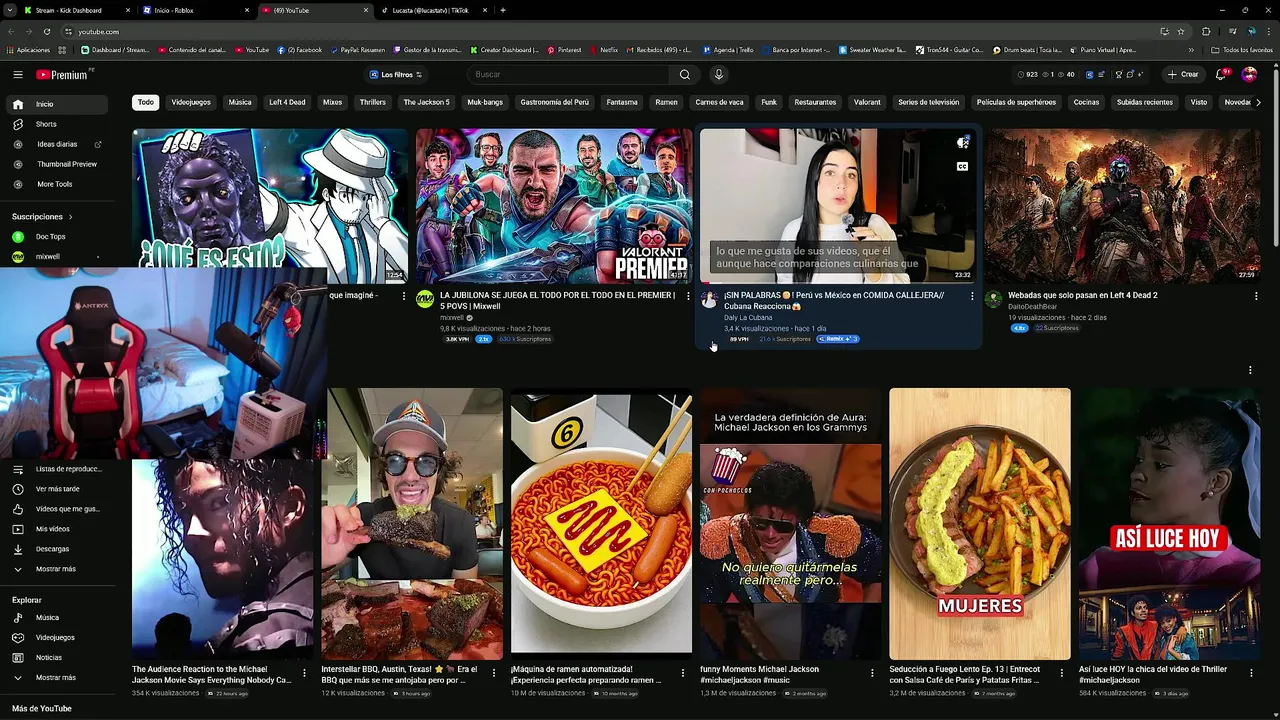Show more category chips with right arrow
The width and height of the screenshot is (1280, 720).
pos(1258,102)
